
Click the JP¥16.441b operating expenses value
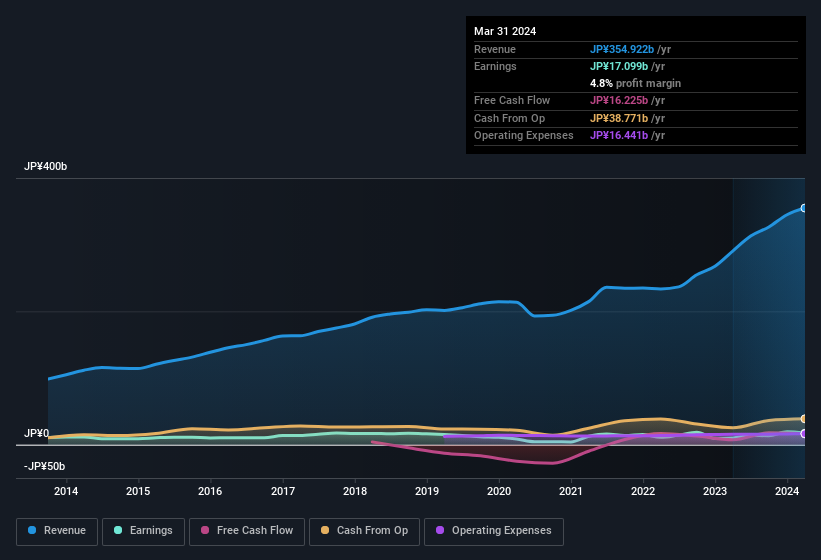(619, 136)
